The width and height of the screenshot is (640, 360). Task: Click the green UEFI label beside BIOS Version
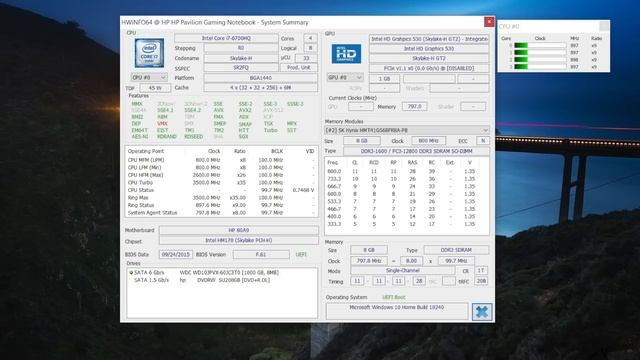(x=301, y=254)
